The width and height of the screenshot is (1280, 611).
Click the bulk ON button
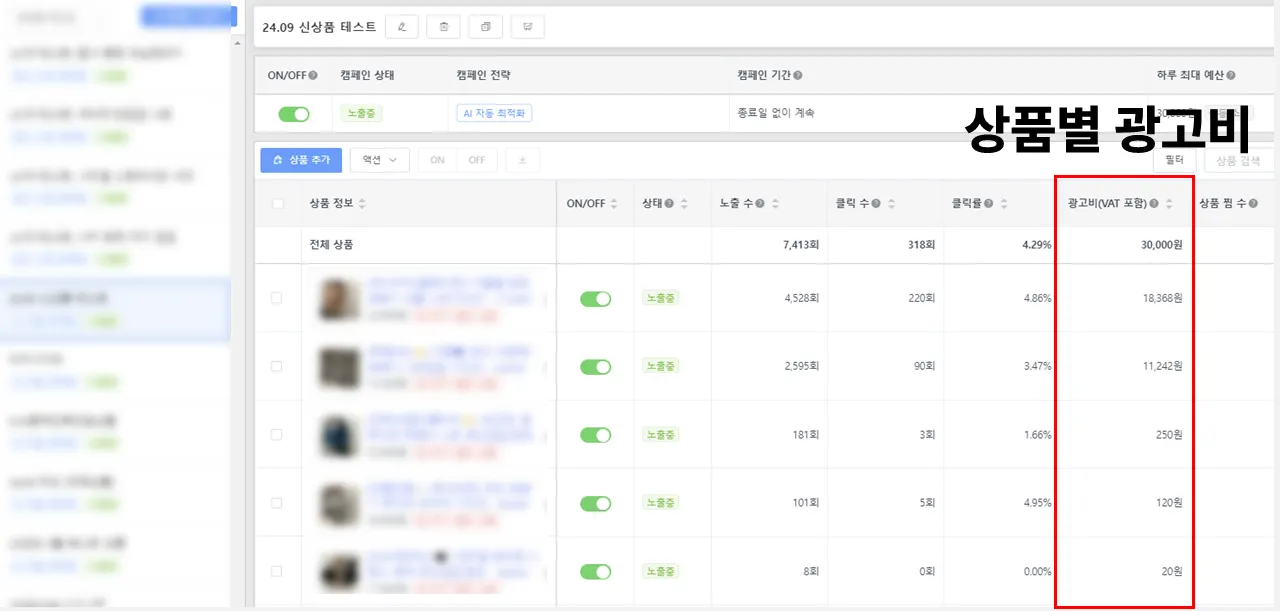438,160
